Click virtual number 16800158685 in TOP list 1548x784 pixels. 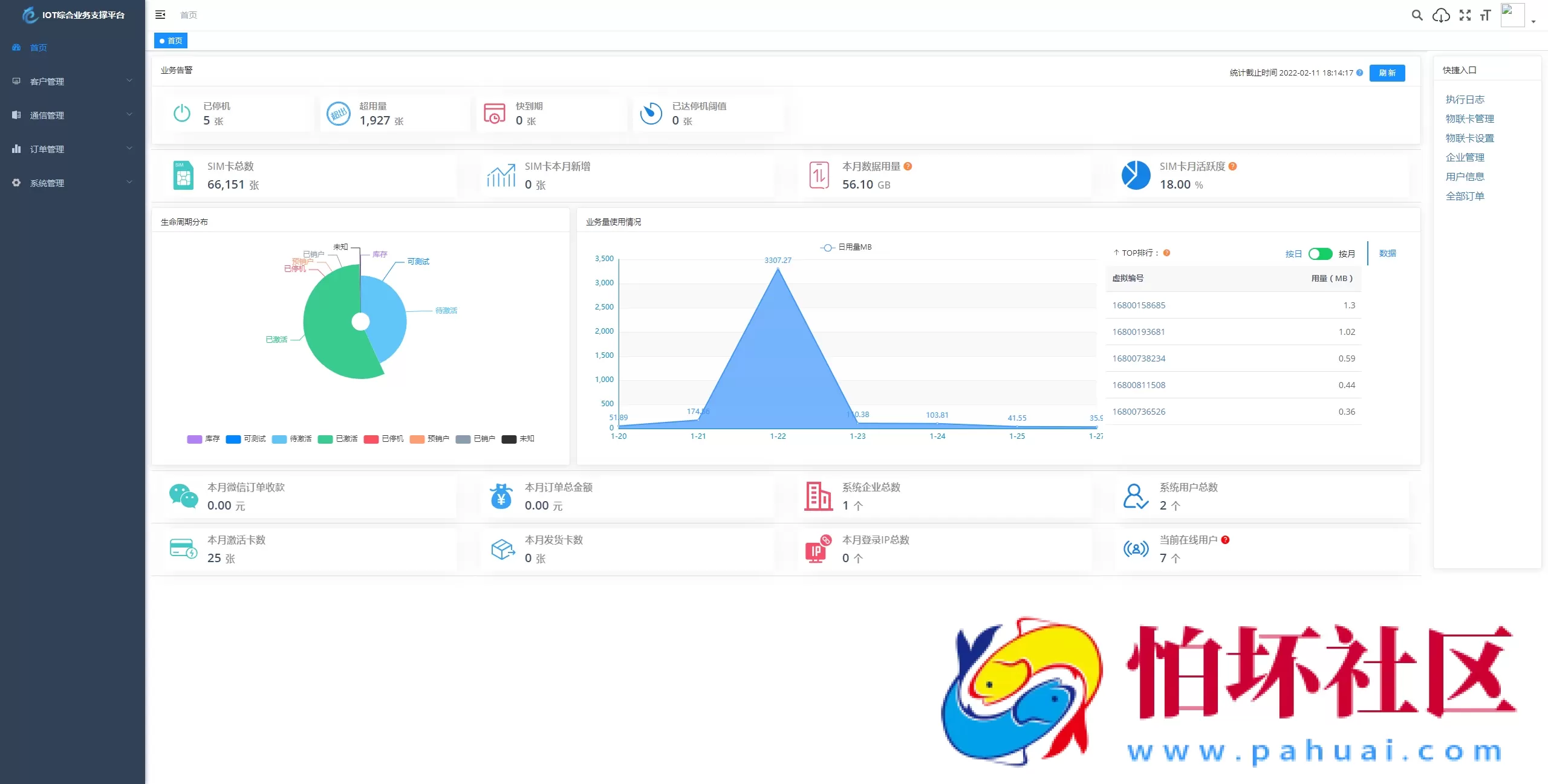pos(1139,305)
